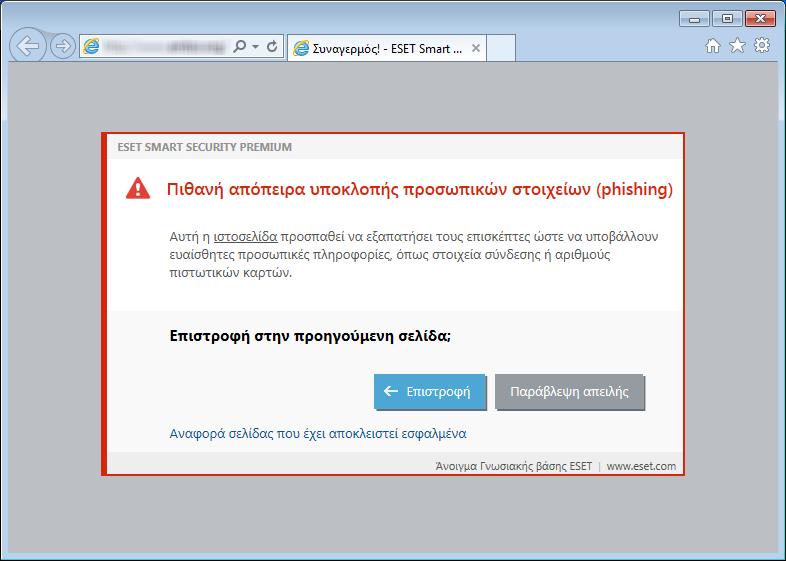Go back with the browser Back arrow
Image resolution: width=786 pixels, height=561 pixels.
pos(28,46)
